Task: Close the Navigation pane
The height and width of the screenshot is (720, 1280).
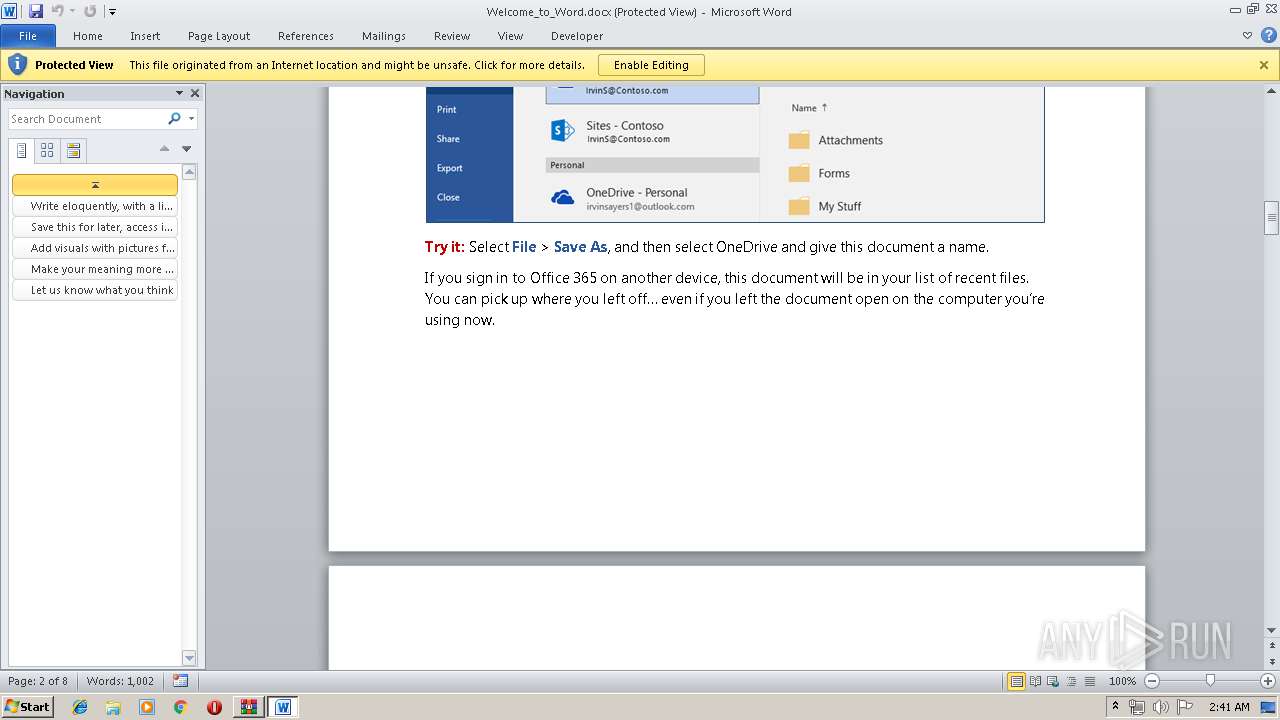Action: coord(195,93)
